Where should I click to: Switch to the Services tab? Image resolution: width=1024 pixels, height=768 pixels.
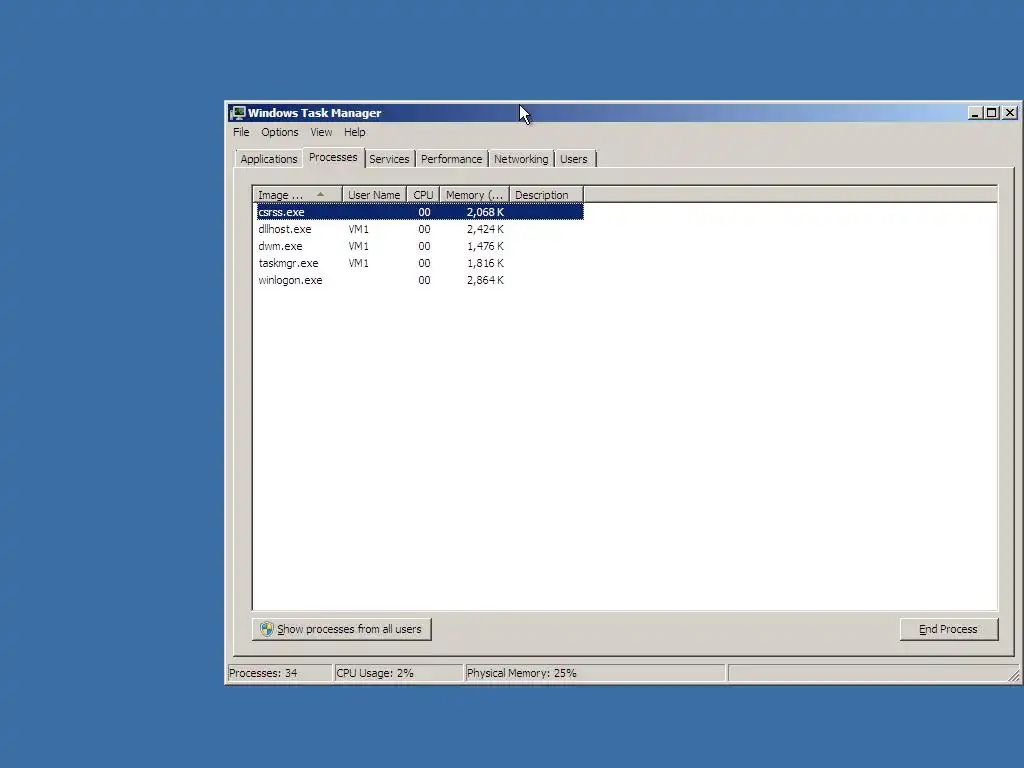(389, 159)
